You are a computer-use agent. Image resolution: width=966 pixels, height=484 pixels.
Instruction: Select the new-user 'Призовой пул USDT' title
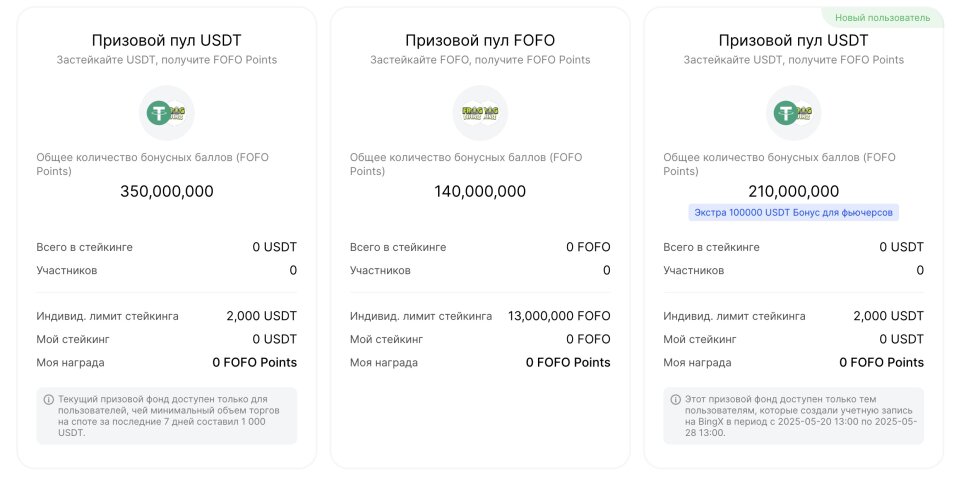coord(794,41)
